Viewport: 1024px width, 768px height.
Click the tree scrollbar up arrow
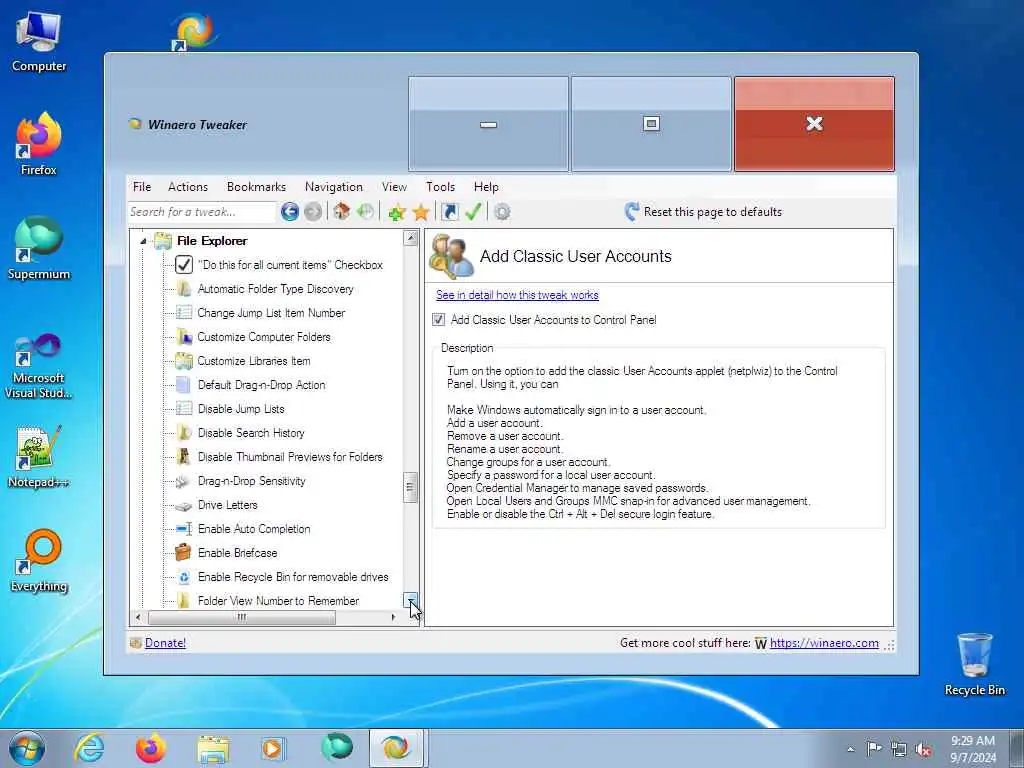tap(411, 238)
